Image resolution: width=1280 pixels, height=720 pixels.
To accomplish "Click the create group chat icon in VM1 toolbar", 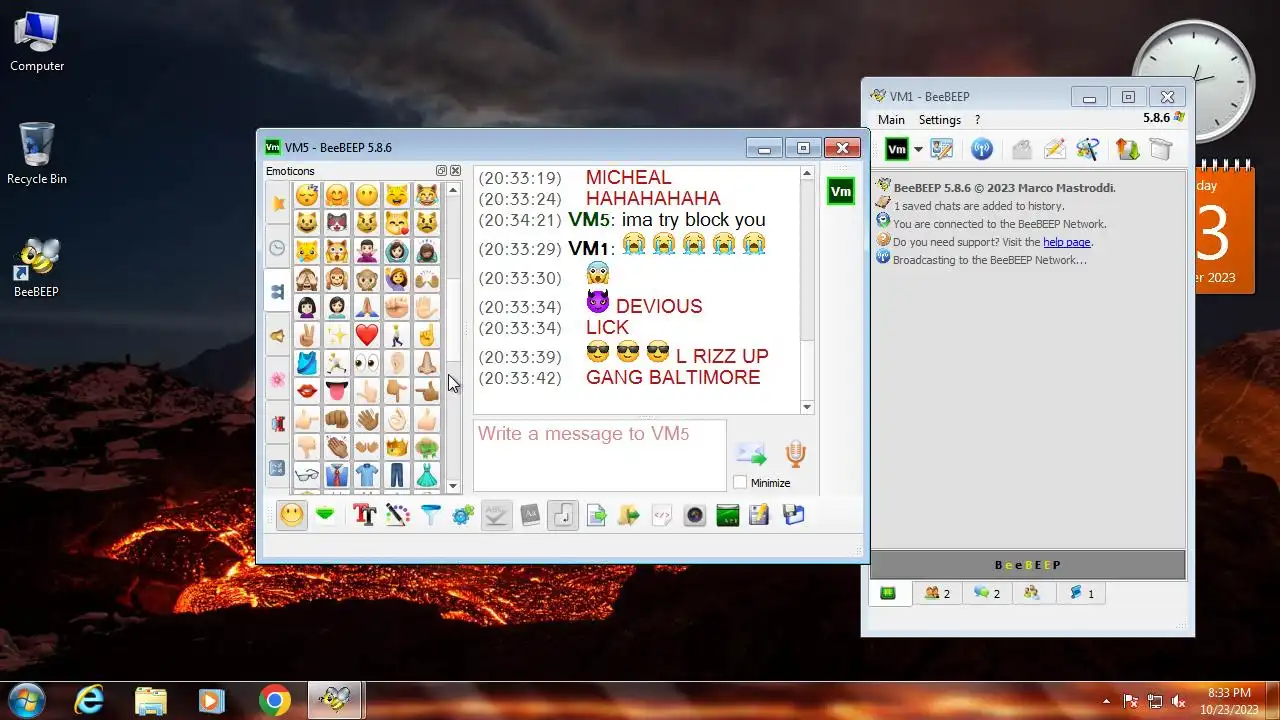I will point(1088,150).
